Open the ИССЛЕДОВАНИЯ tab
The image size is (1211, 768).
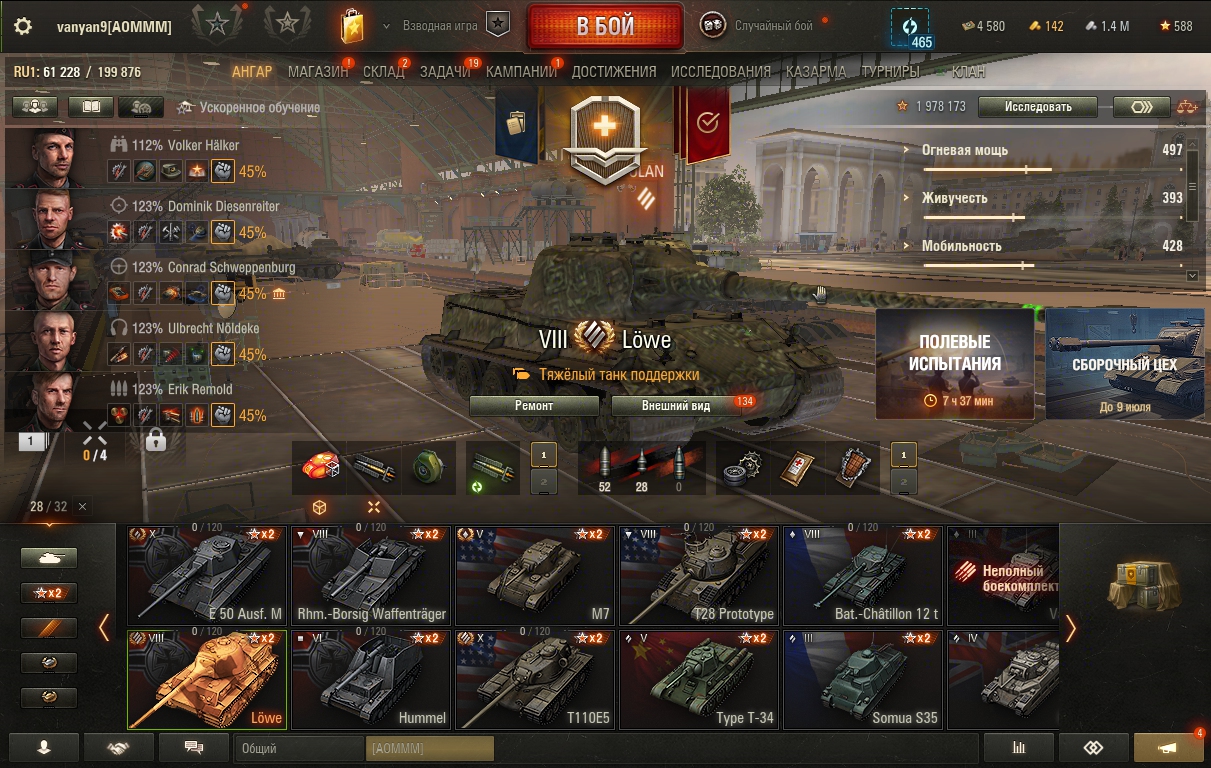(721, 72)
